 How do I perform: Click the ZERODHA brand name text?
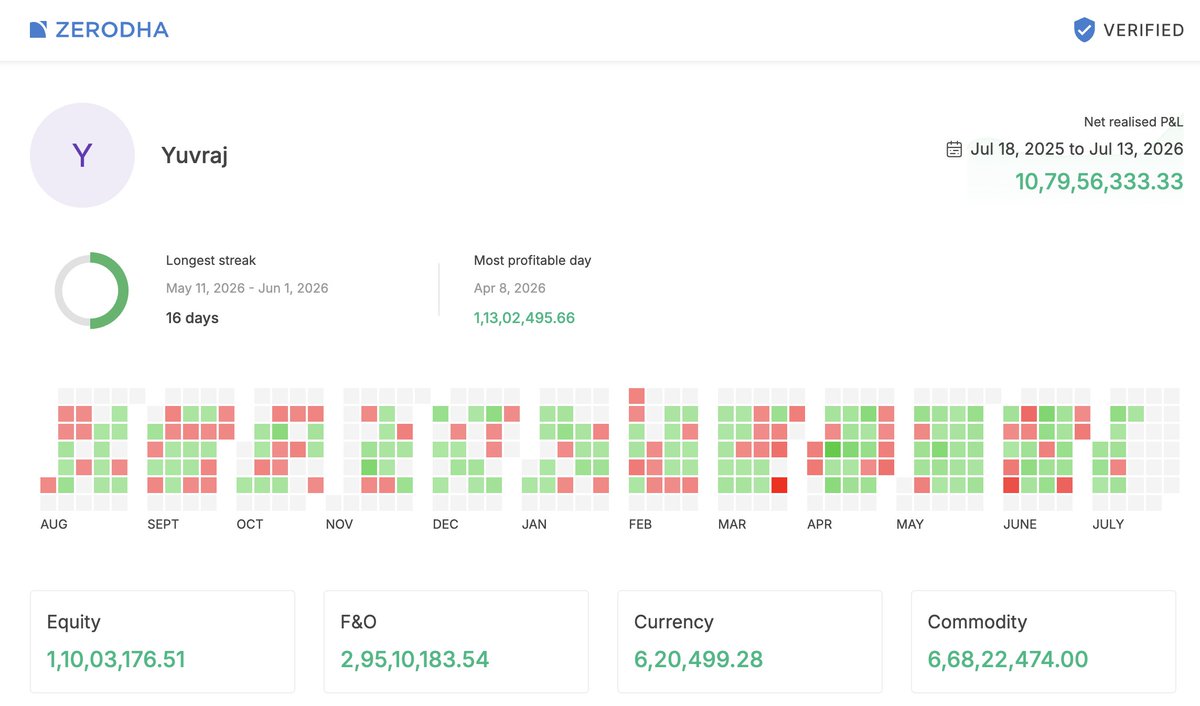pos(112,30)
